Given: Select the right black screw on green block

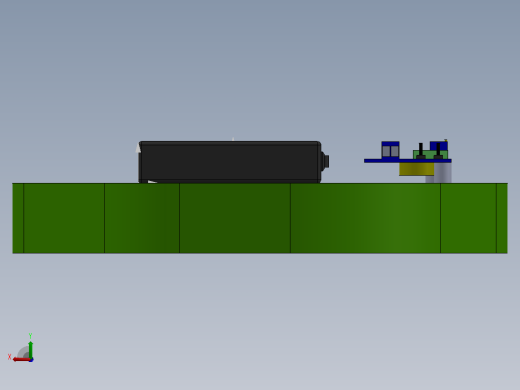Looking at the screenshot, I should (x=438, y=151).
